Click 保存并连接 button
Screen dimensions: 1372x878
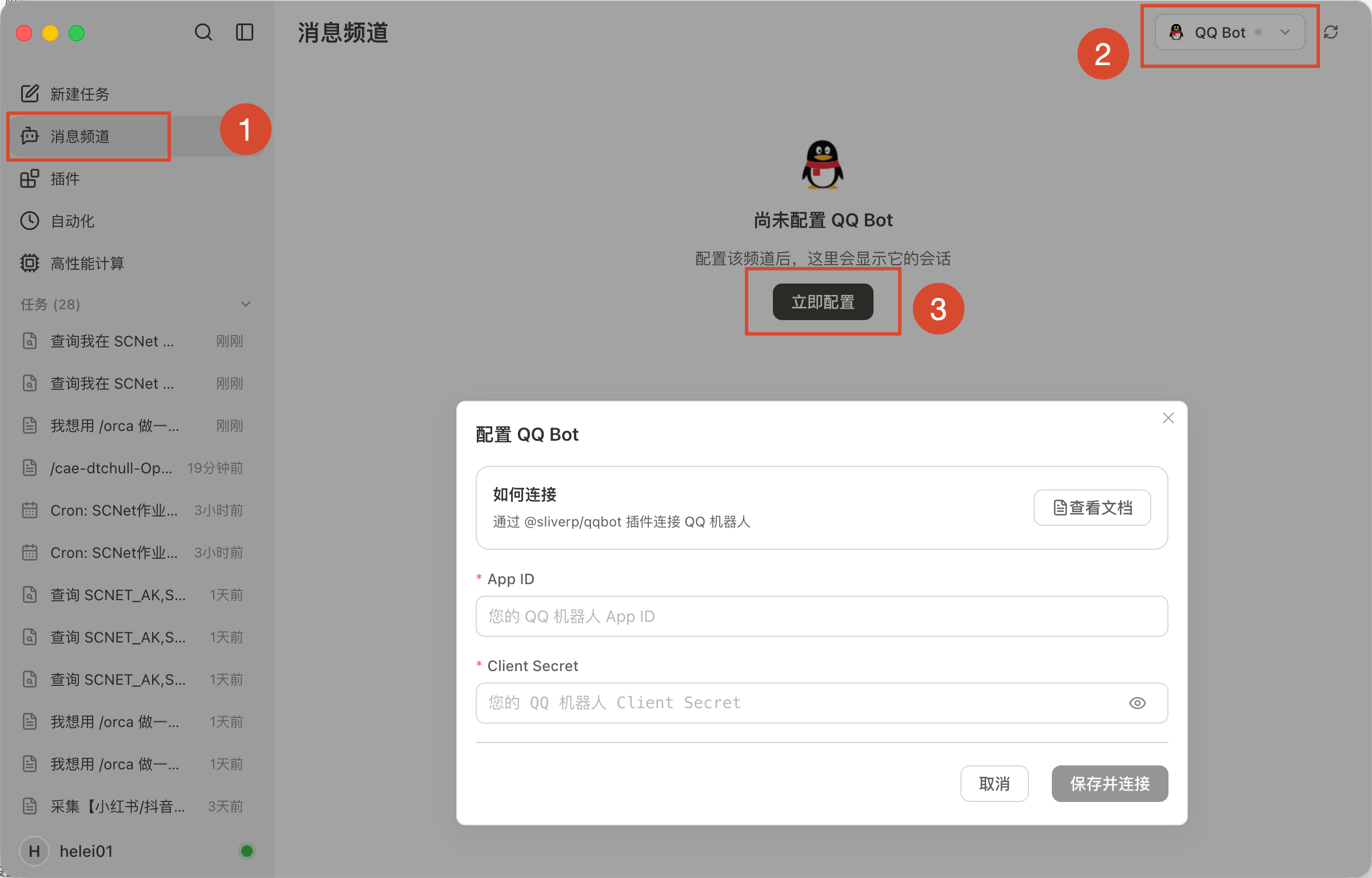[1110, 783]
